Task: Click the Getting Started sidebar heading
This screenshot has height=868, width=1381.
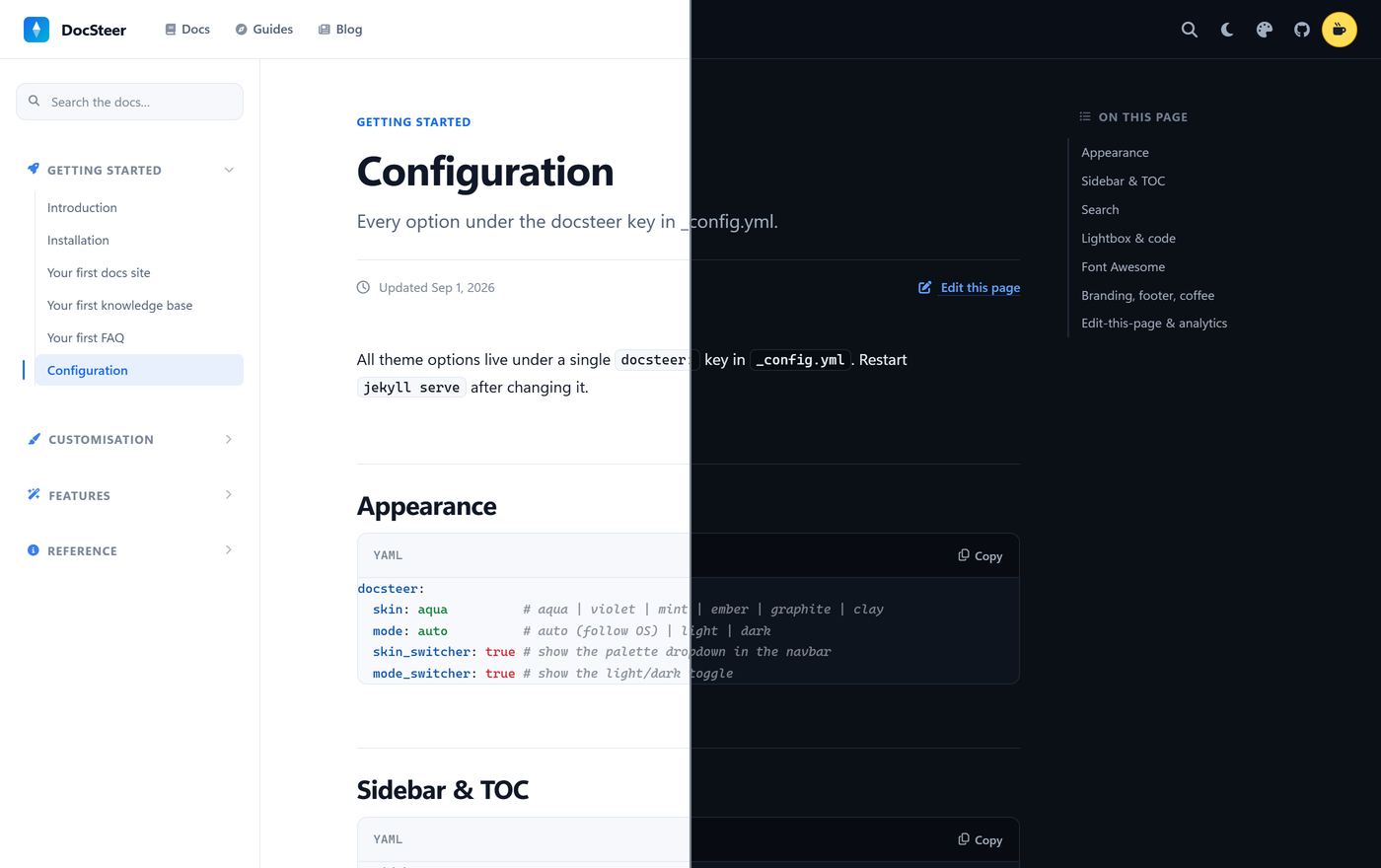Action: coord(105,171)
